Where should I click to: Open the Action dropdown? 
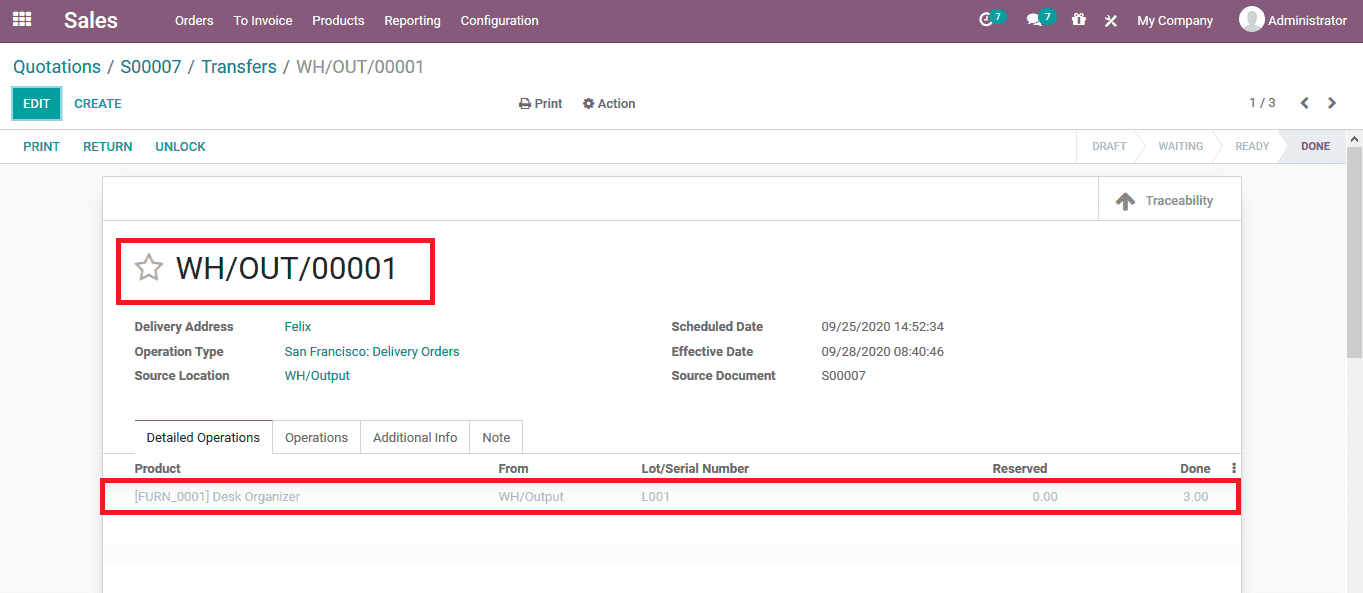(609, 104)
